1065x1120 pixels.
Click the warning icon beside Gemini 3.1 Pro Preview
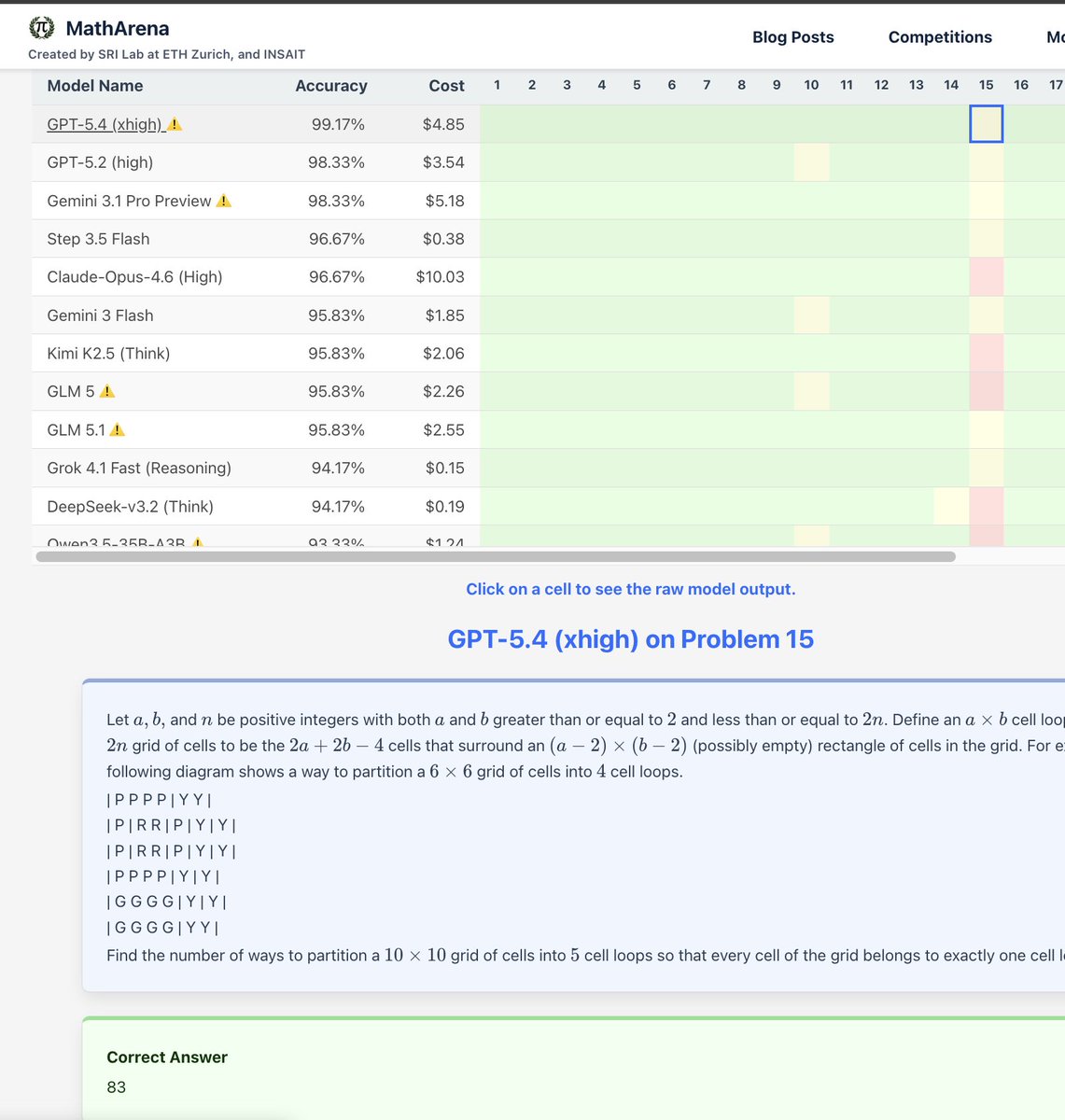coord(223,201)
